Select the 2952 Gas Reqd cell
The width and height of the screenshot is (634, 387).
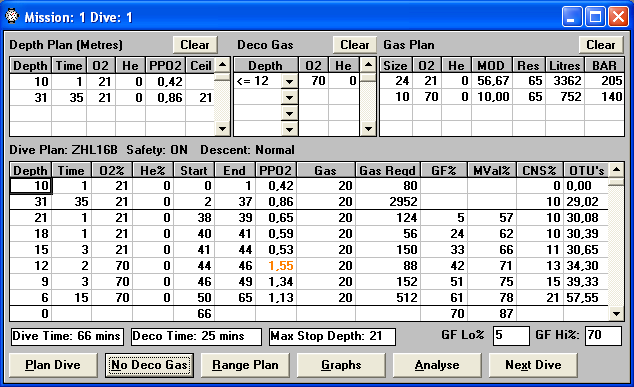click(x=388, y=202)
